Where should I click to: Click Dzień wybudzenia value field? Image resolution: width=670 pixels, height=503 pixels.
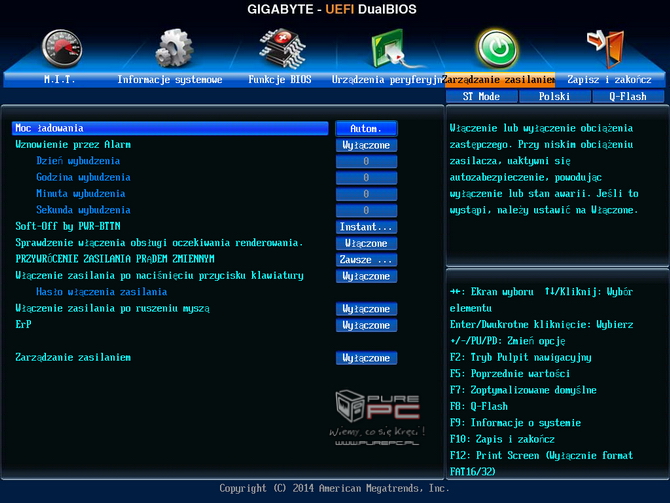366,162
